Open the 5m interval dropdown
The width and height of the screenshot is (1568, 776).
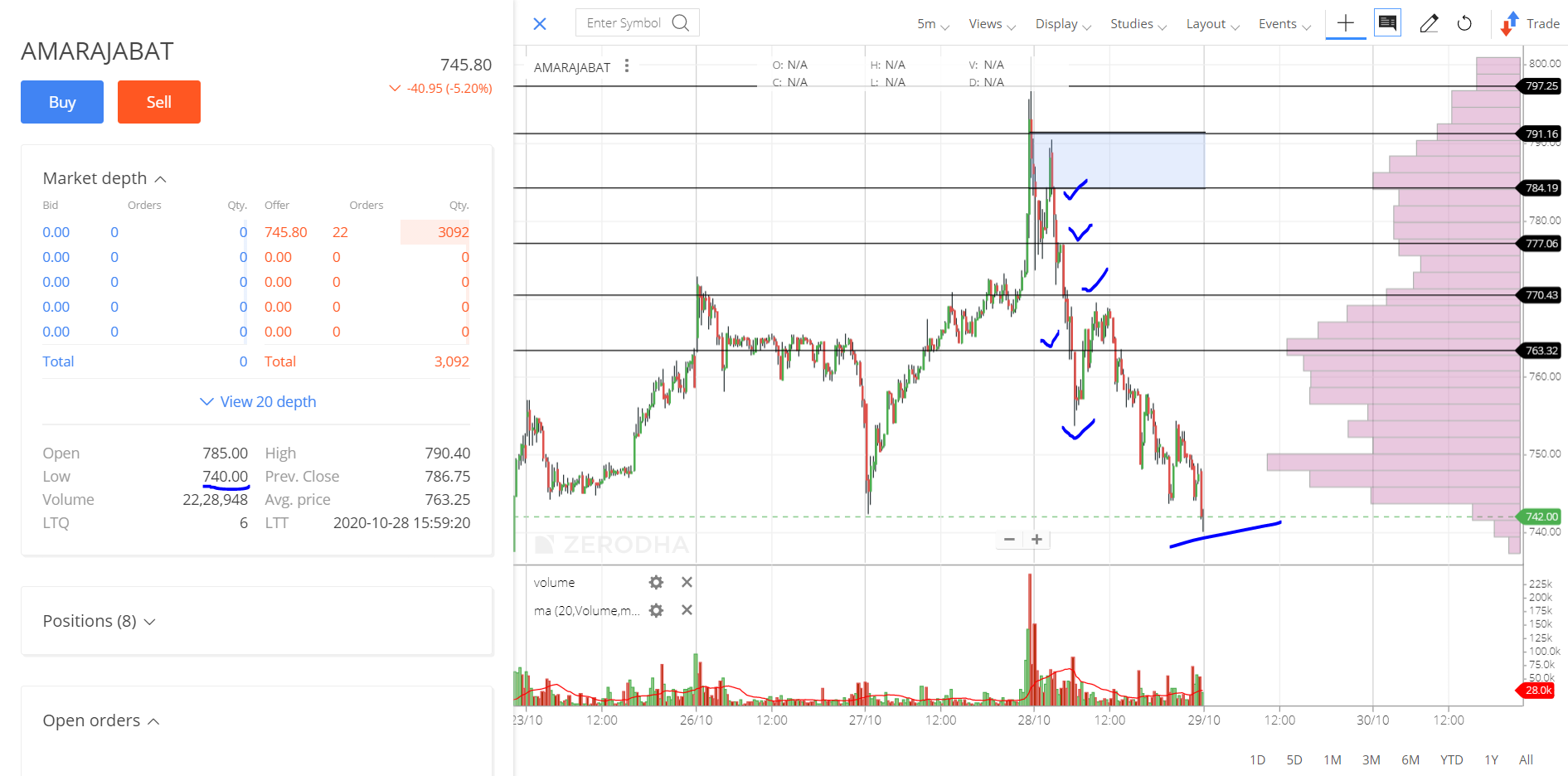pos(933,24)
